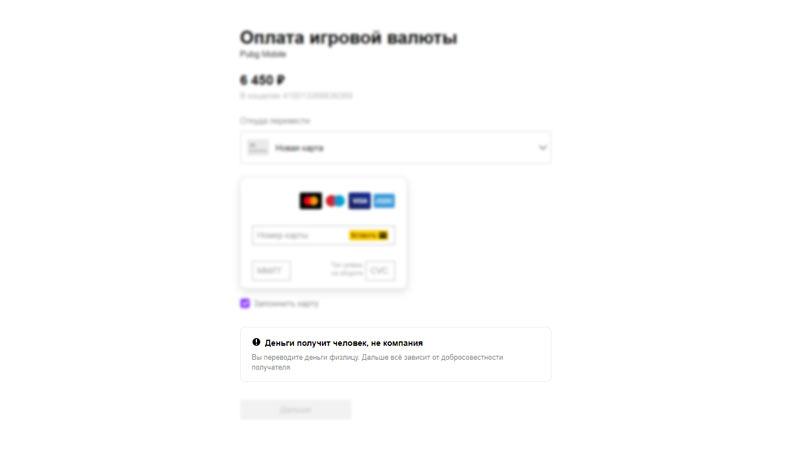Click the Maestro logo icon
Image resolution: width=800 pixels, height=450 pixels.
335,201
